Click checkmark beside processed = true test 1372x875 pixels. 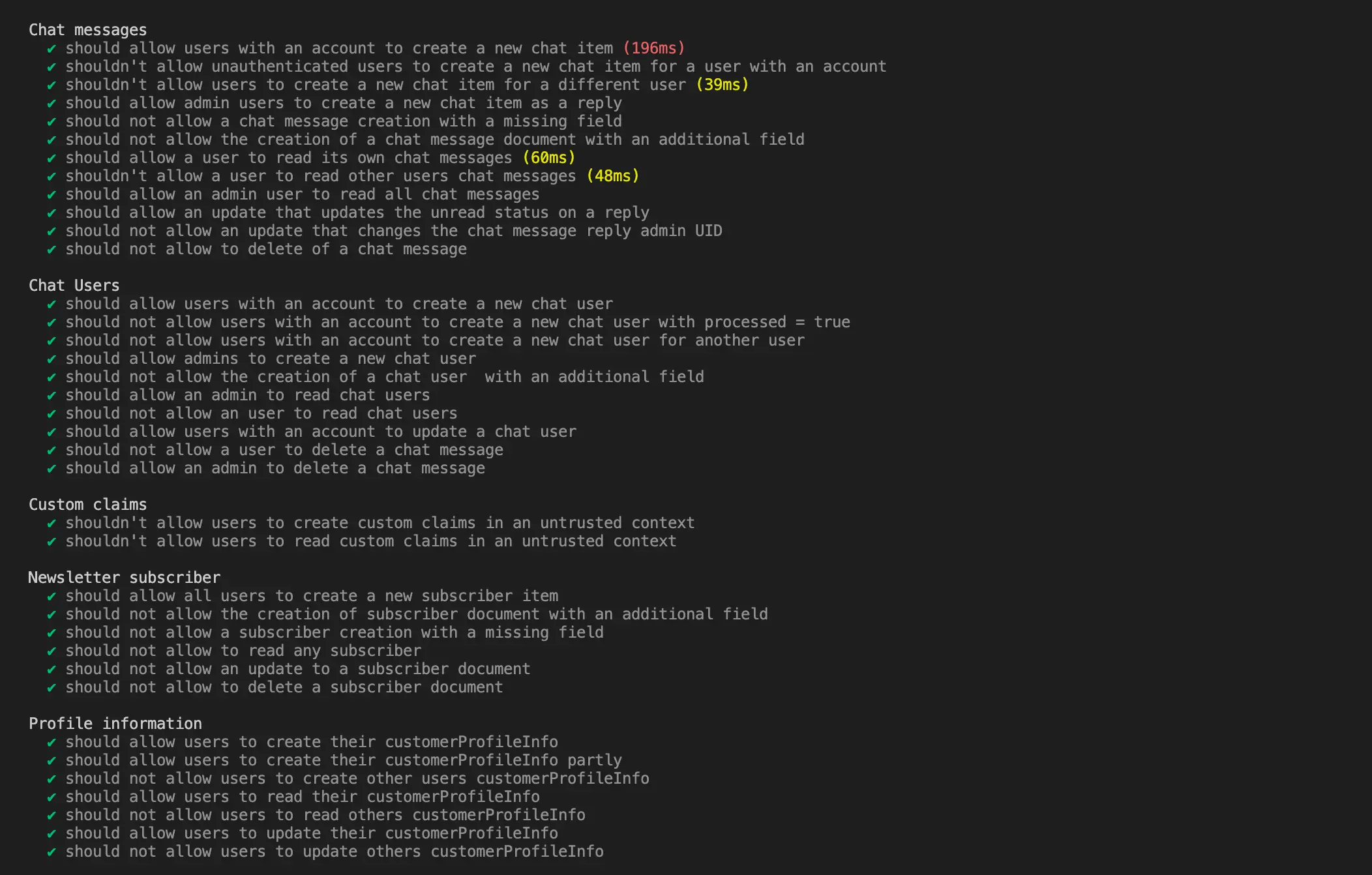tap(52, 323)
